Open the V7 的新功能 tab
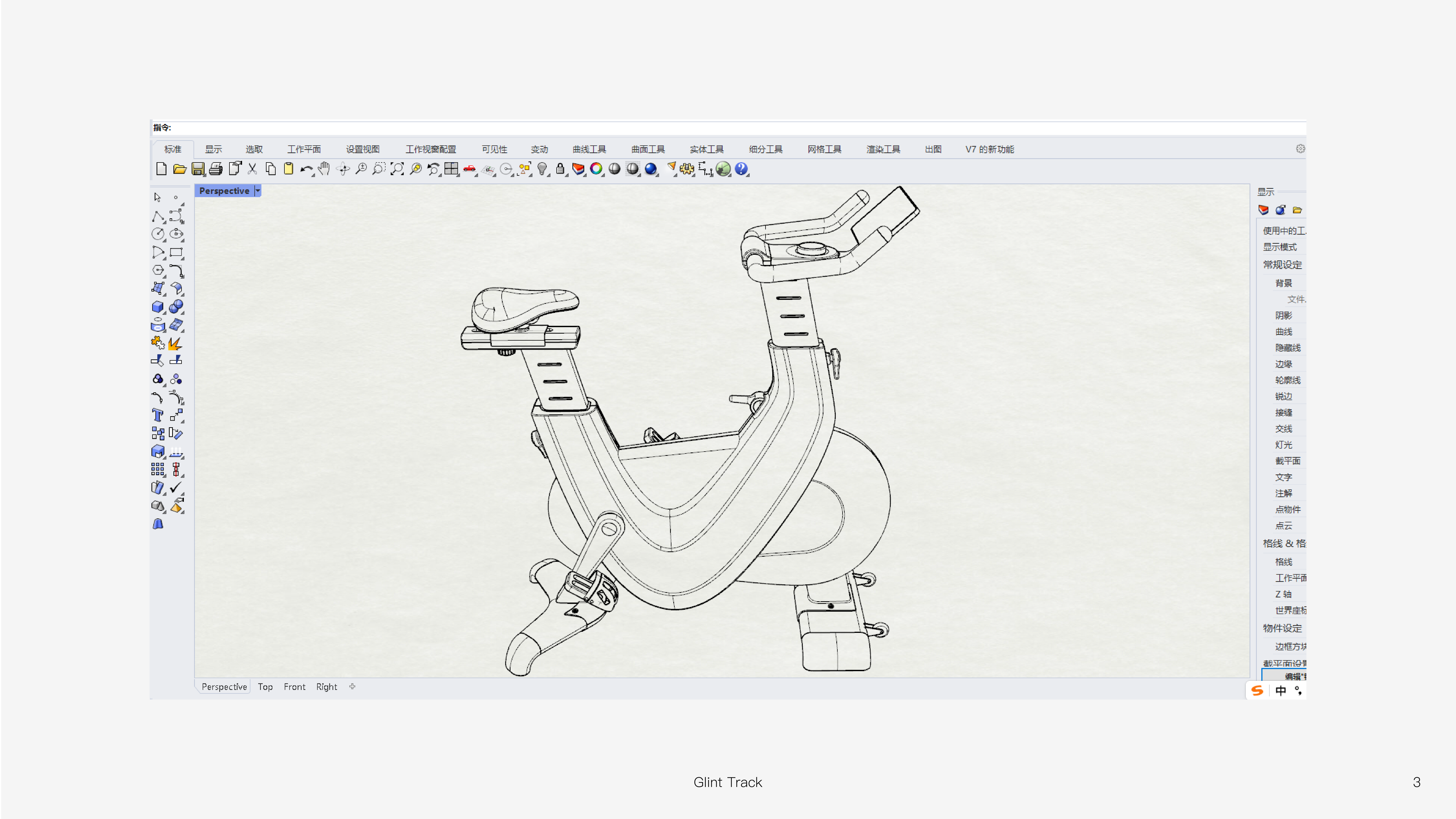Image resolution: width=1456 pixels, height=819 pixels. click(990, 149)
